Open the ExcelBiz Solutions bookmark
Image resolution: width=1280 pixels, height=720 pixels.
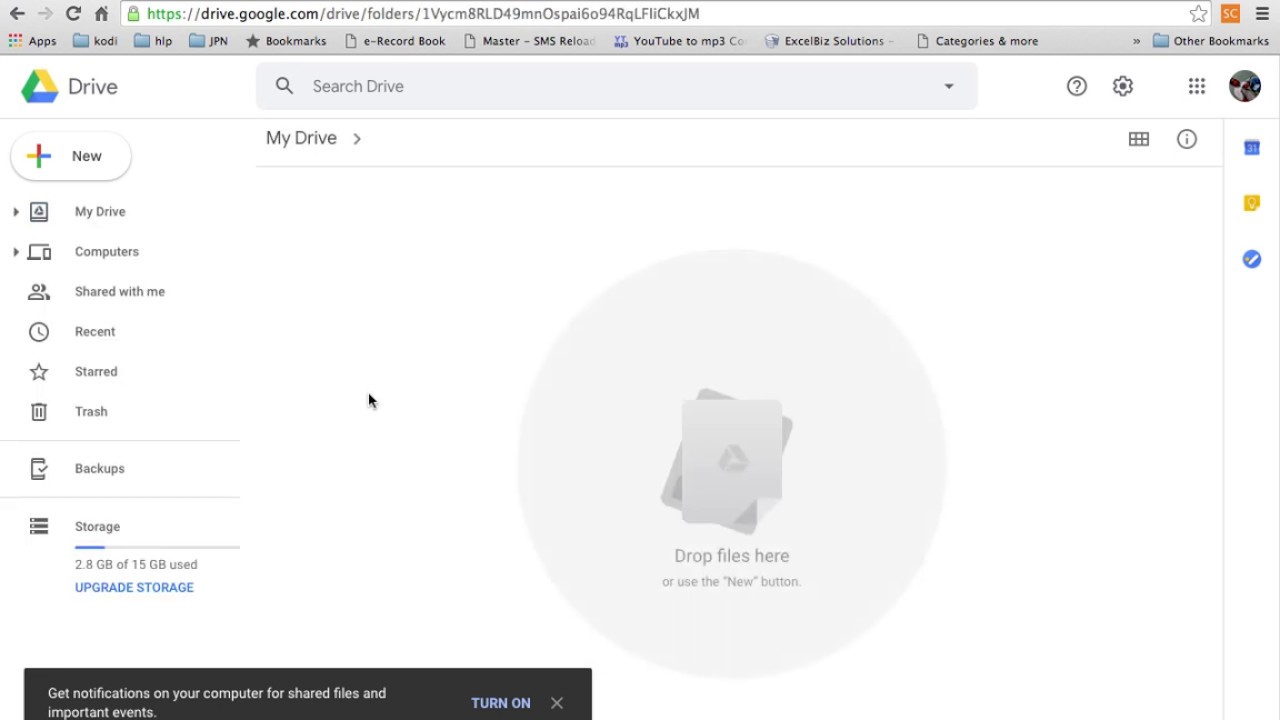coord(830,41)
